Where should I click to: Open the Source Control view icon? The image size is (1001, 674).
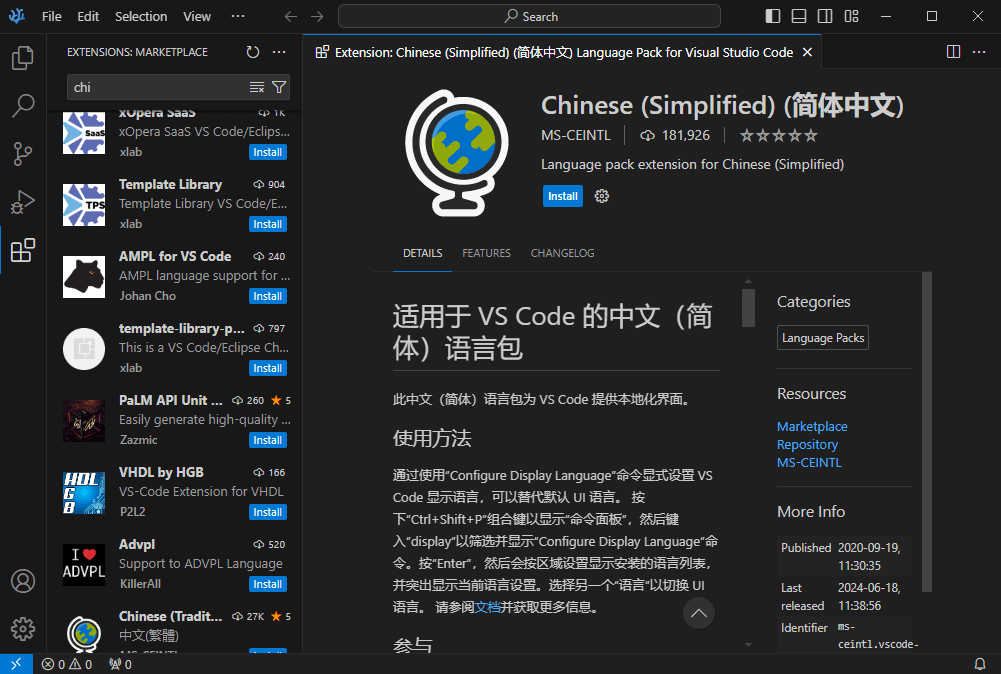[x=22, y=154]
